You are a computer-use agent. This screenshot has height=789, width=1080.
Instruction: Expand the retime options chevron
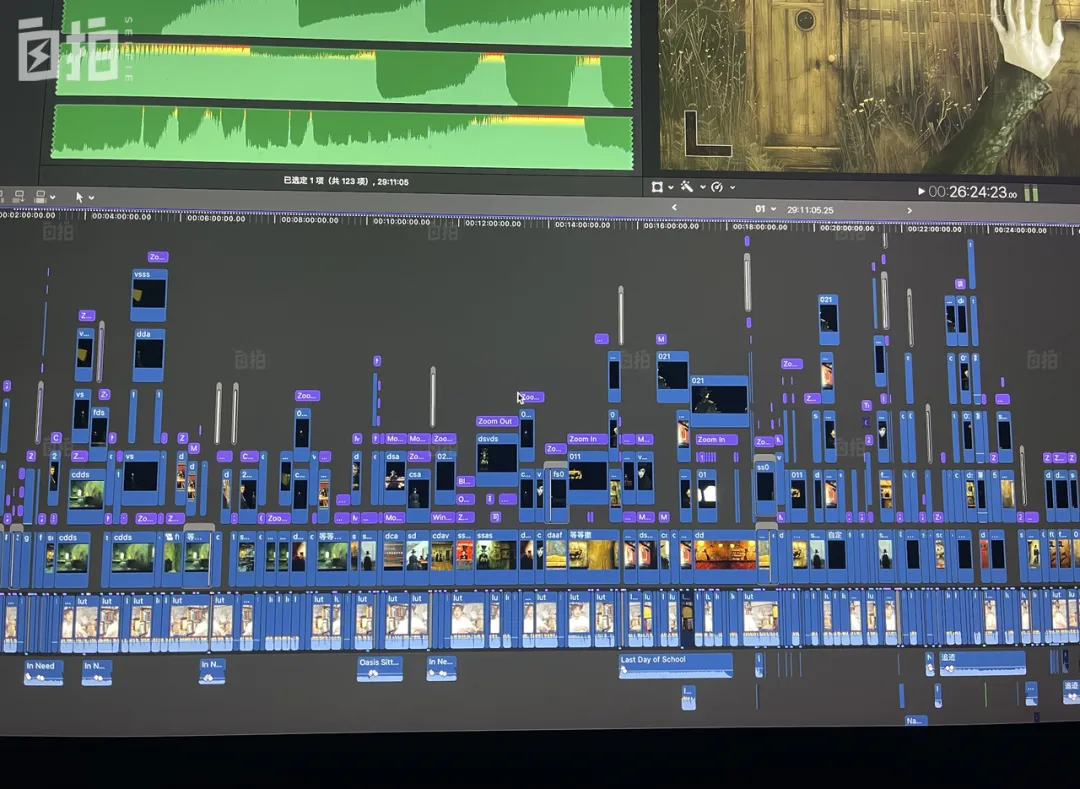coord(732,187)
